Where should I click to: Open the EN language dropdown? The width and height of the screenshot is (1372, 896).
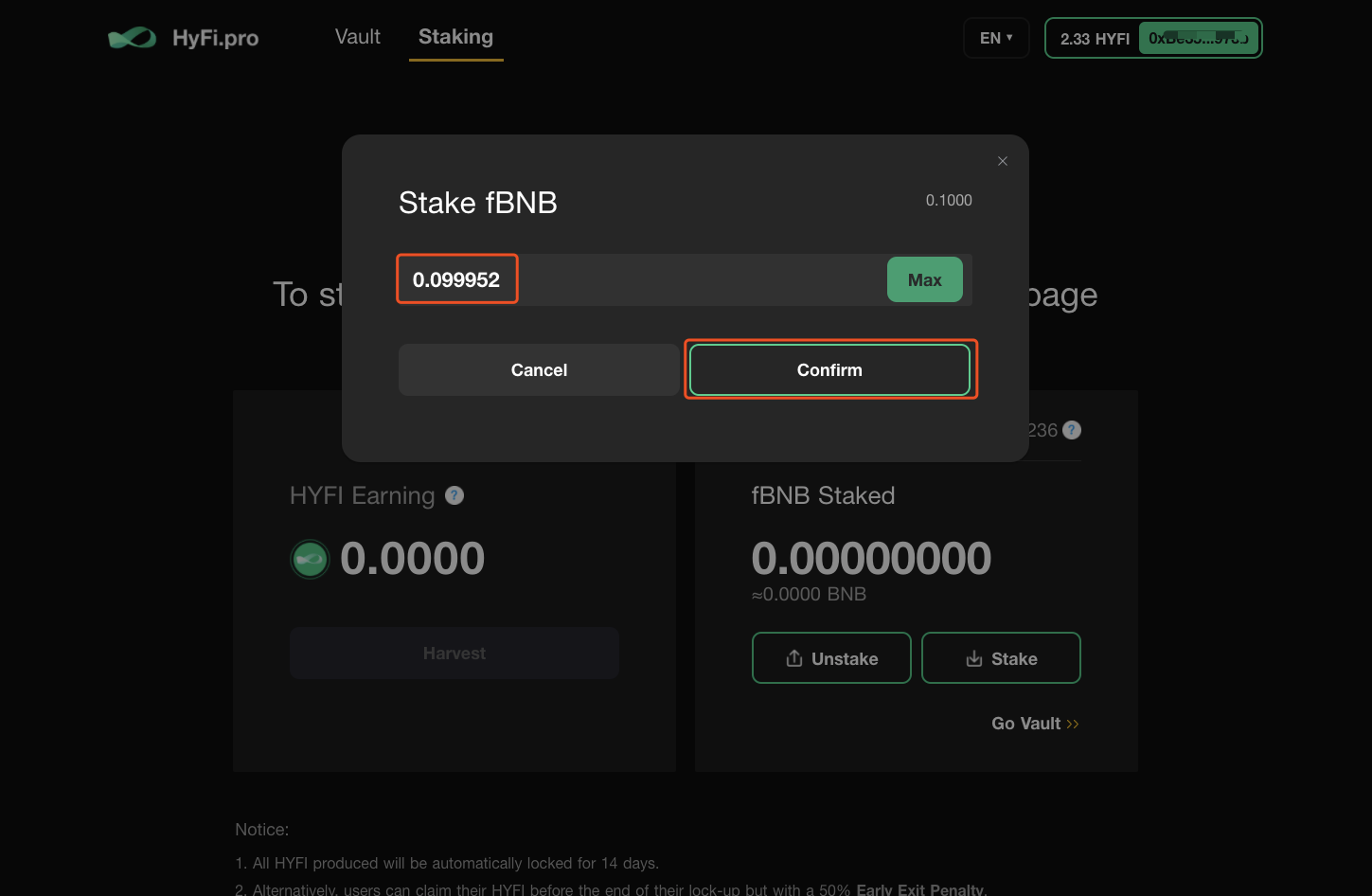(x=996, y=38)
